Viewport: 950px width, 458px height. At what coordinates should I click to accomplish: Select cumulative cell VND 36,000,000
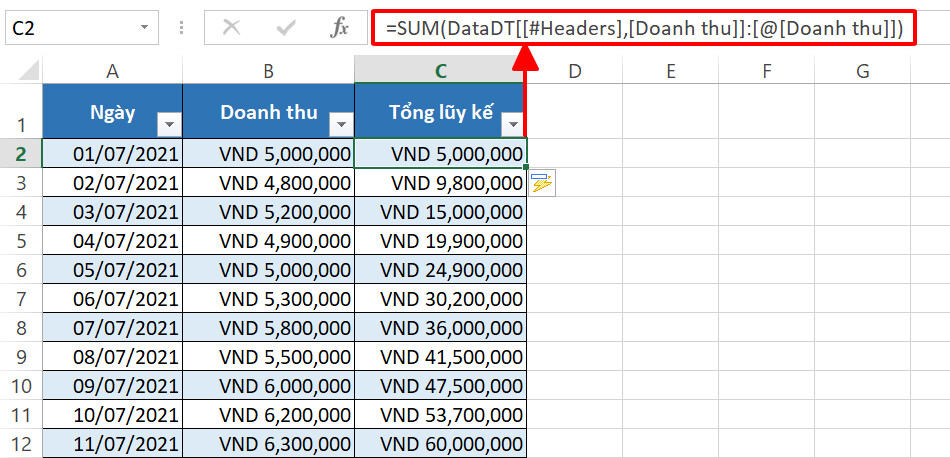point(440,328)
